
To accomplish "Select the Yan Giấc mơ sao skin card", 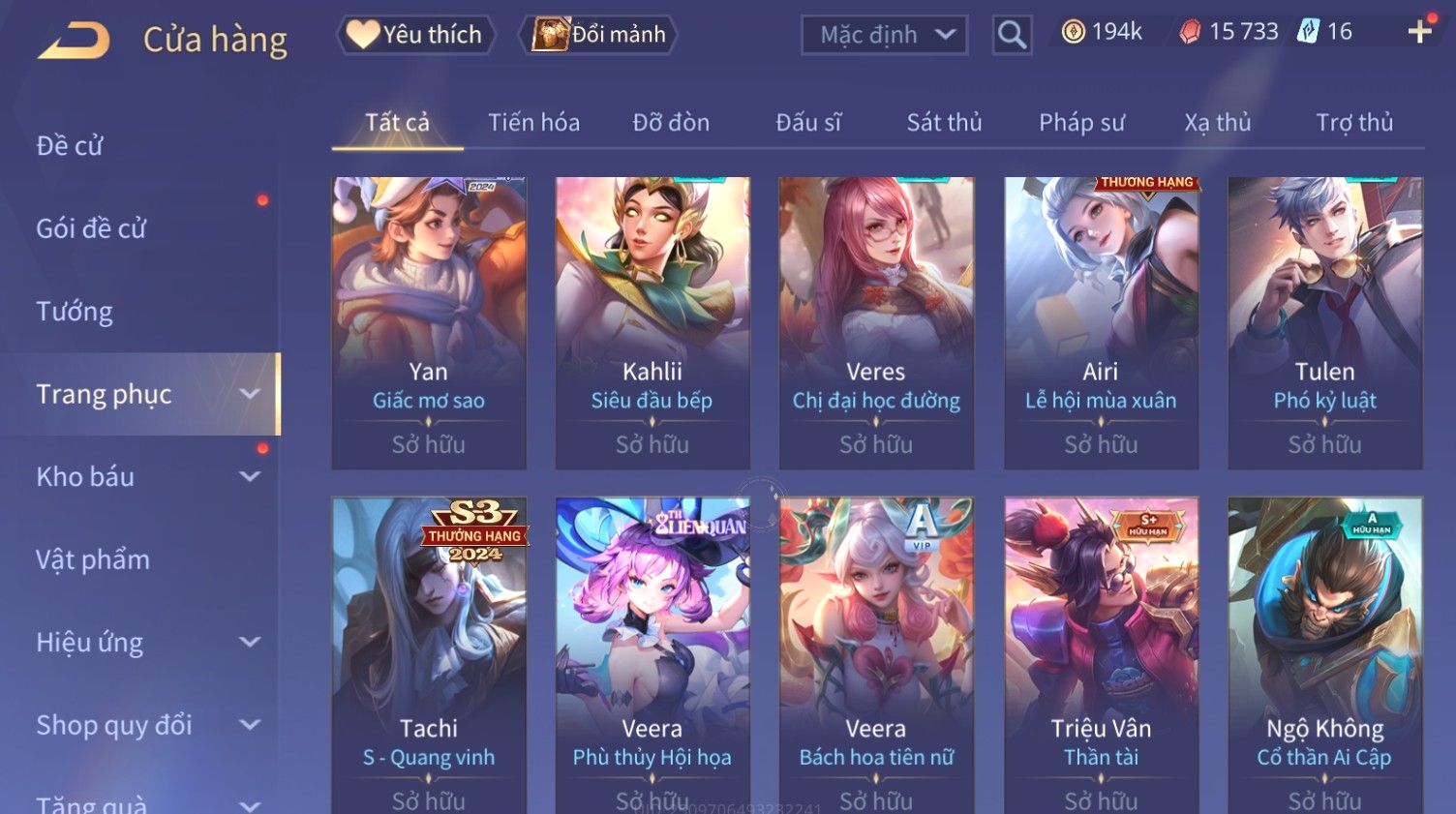I will 429,323.
